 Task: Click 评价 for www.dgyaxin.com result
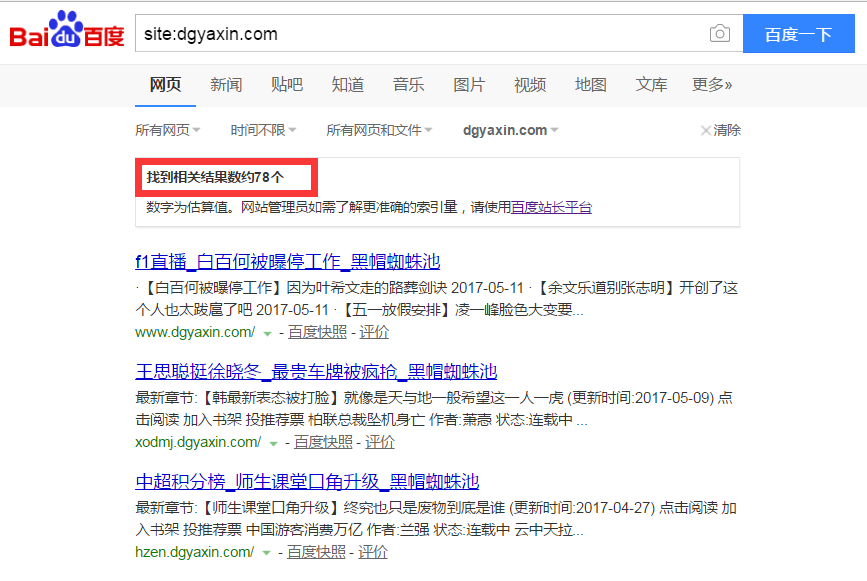click(x=374, y=332)
